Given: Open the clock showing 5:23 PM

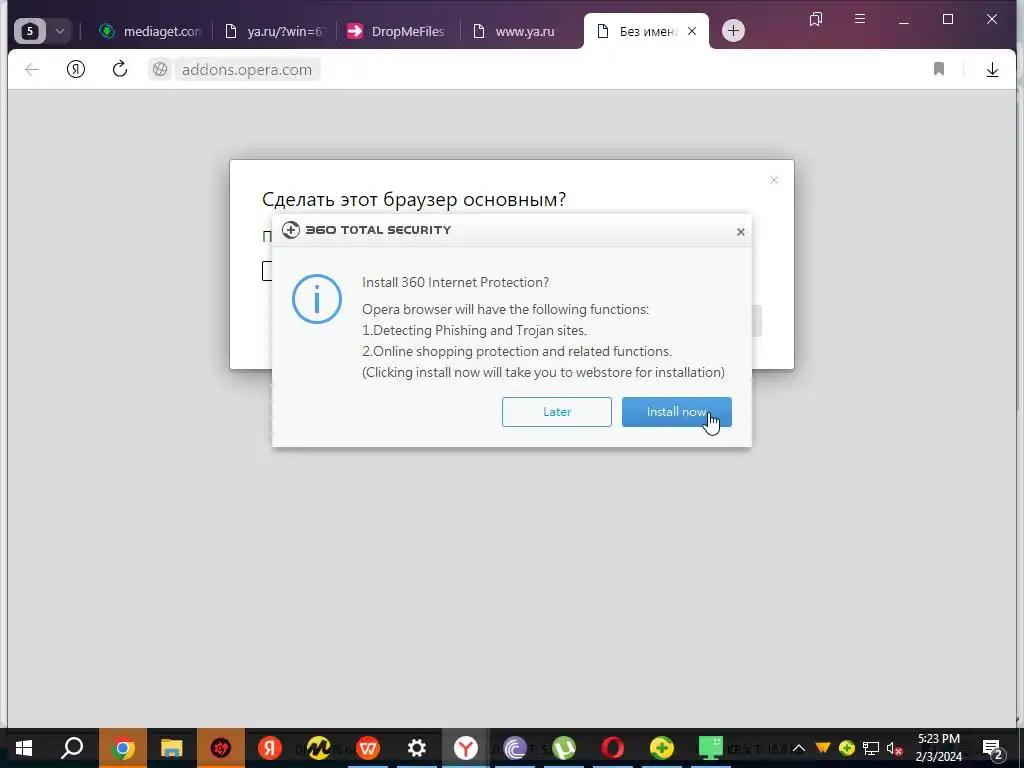Looking at the screenshot, I should tap(939, 748).
